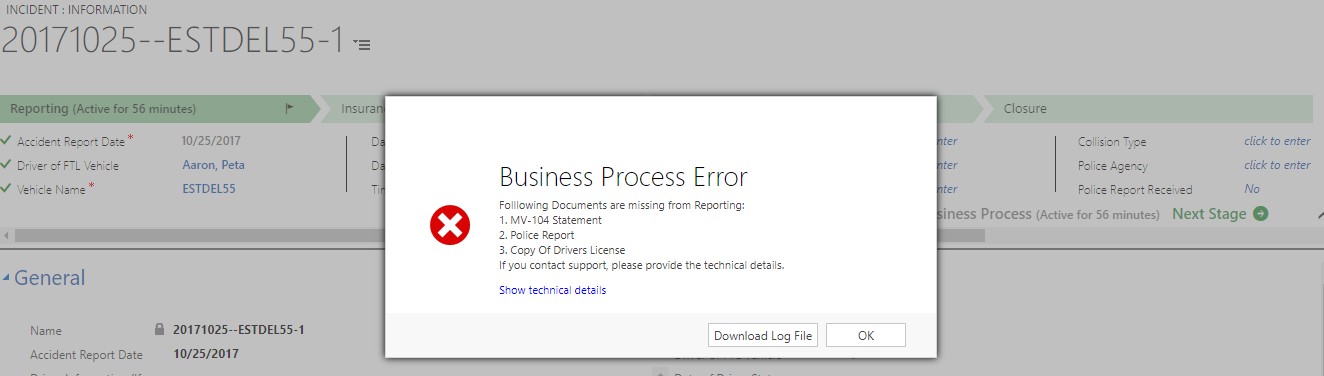
Task: Click checkmark beside Vehicle Name
Action: click(7, 188)
